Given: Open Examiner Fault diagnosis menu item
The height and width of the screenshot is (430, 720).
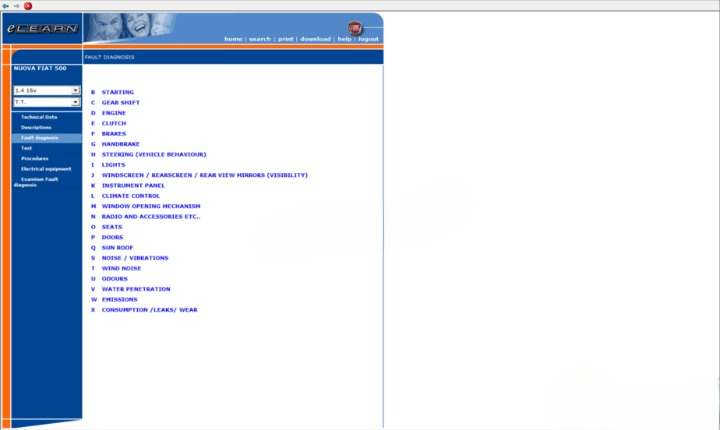Looking at the screenshot, I should (39, 182).
